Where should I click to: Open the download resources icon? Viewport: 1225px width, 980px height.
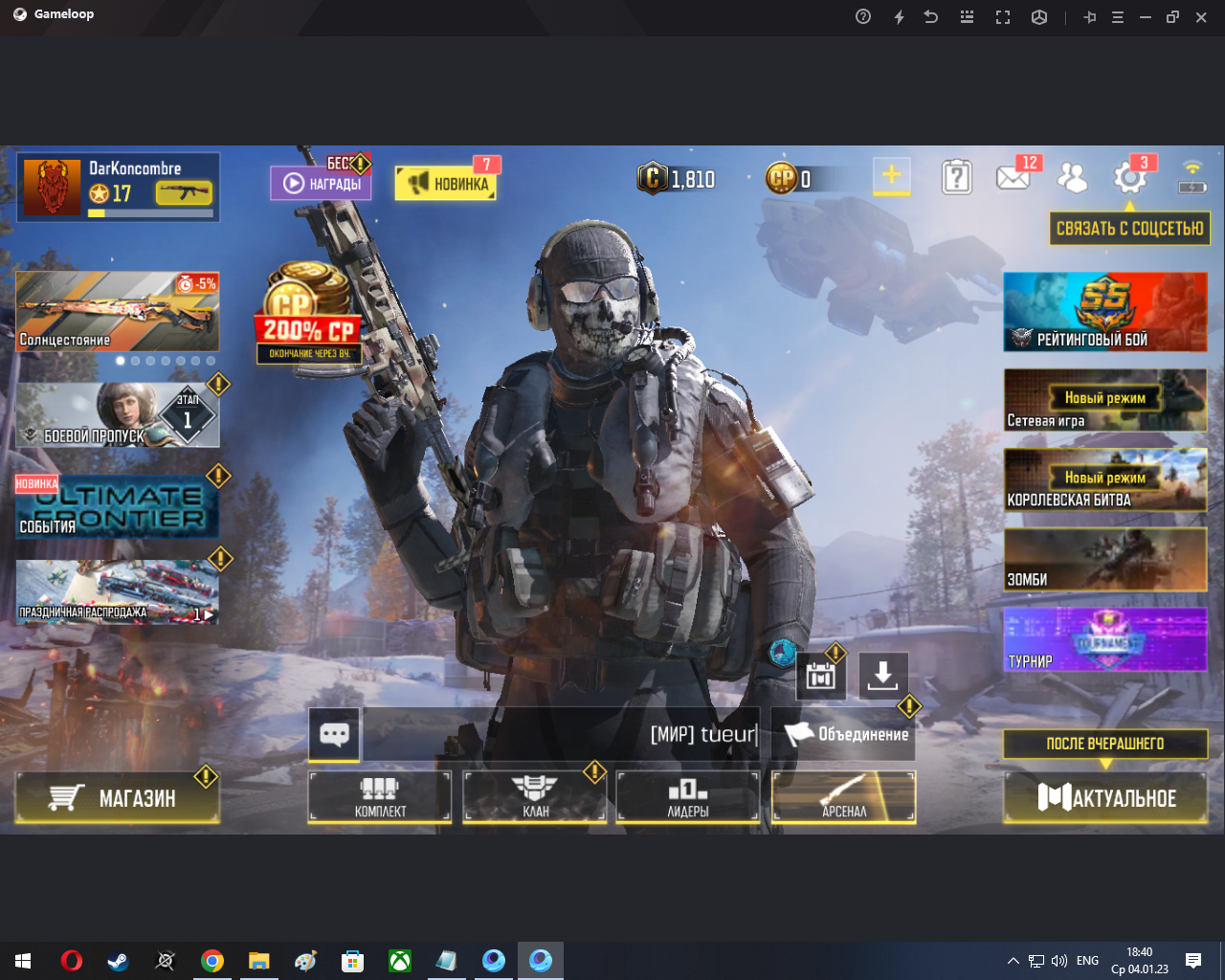(882, 676)
